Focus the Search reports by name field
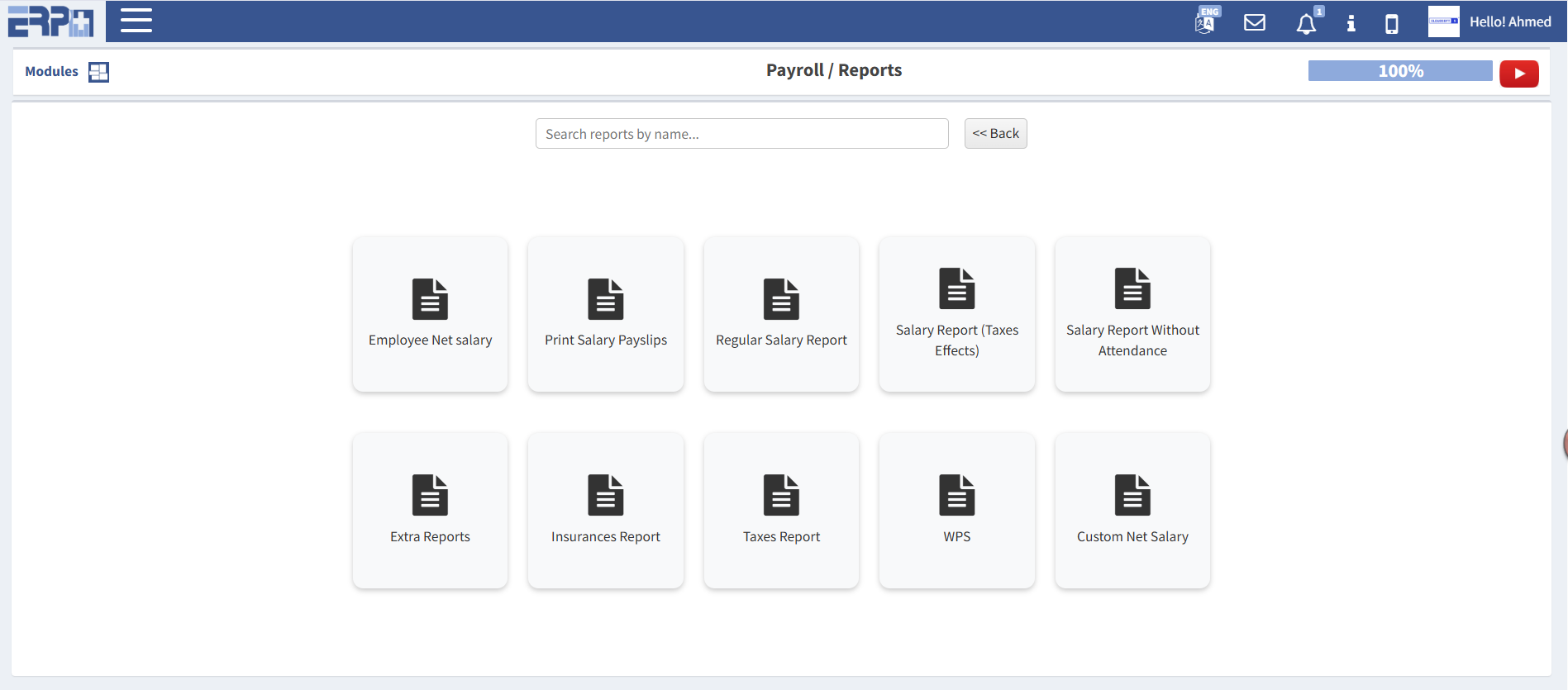The image size is (1568, 690). (741, 134)
